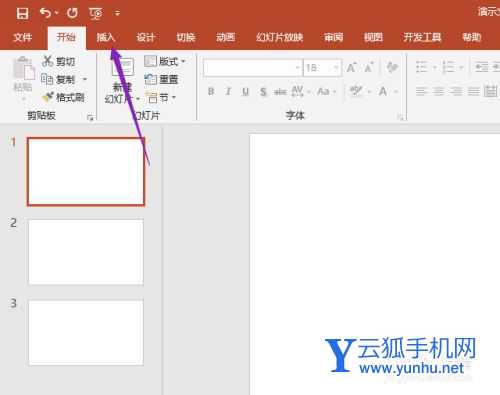Expand font size dropdown arrow
Screen dimensions: 500x395
pos(336,68)
